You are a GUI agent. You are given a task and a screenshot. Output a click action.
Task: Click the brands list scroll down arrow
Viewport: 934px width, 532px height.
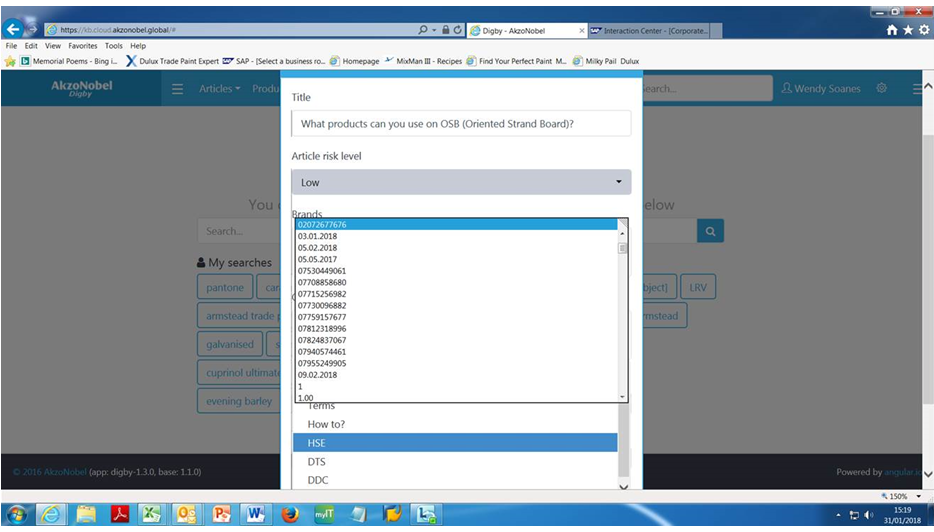pyautogui.click(x=622, y=396)
